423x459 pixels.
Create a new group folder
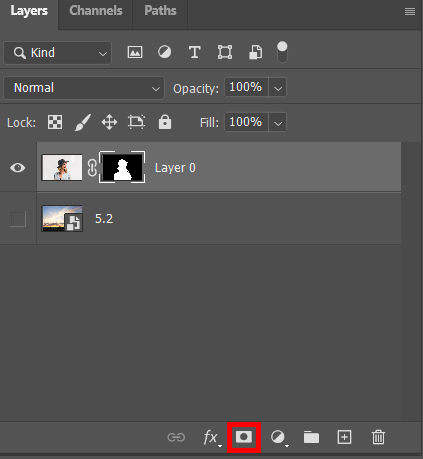point(311,437)
